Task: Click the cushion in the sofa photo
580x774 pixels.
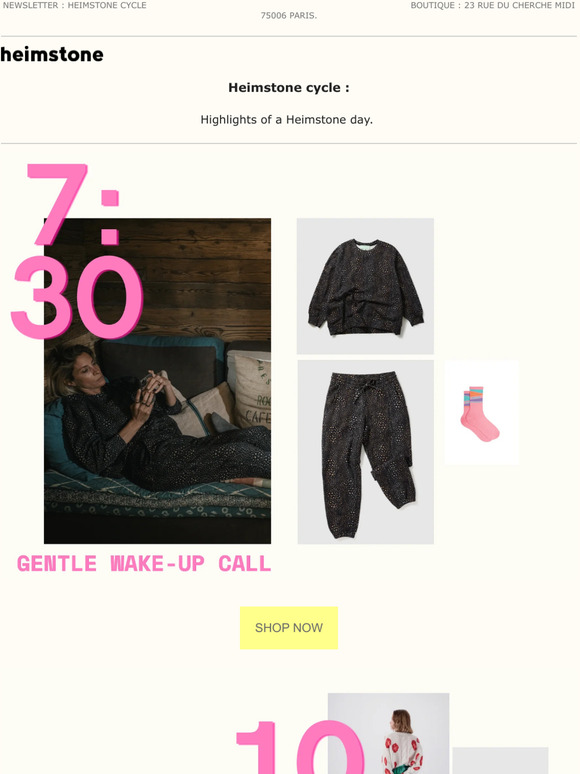Action: [x=251, y=390]
